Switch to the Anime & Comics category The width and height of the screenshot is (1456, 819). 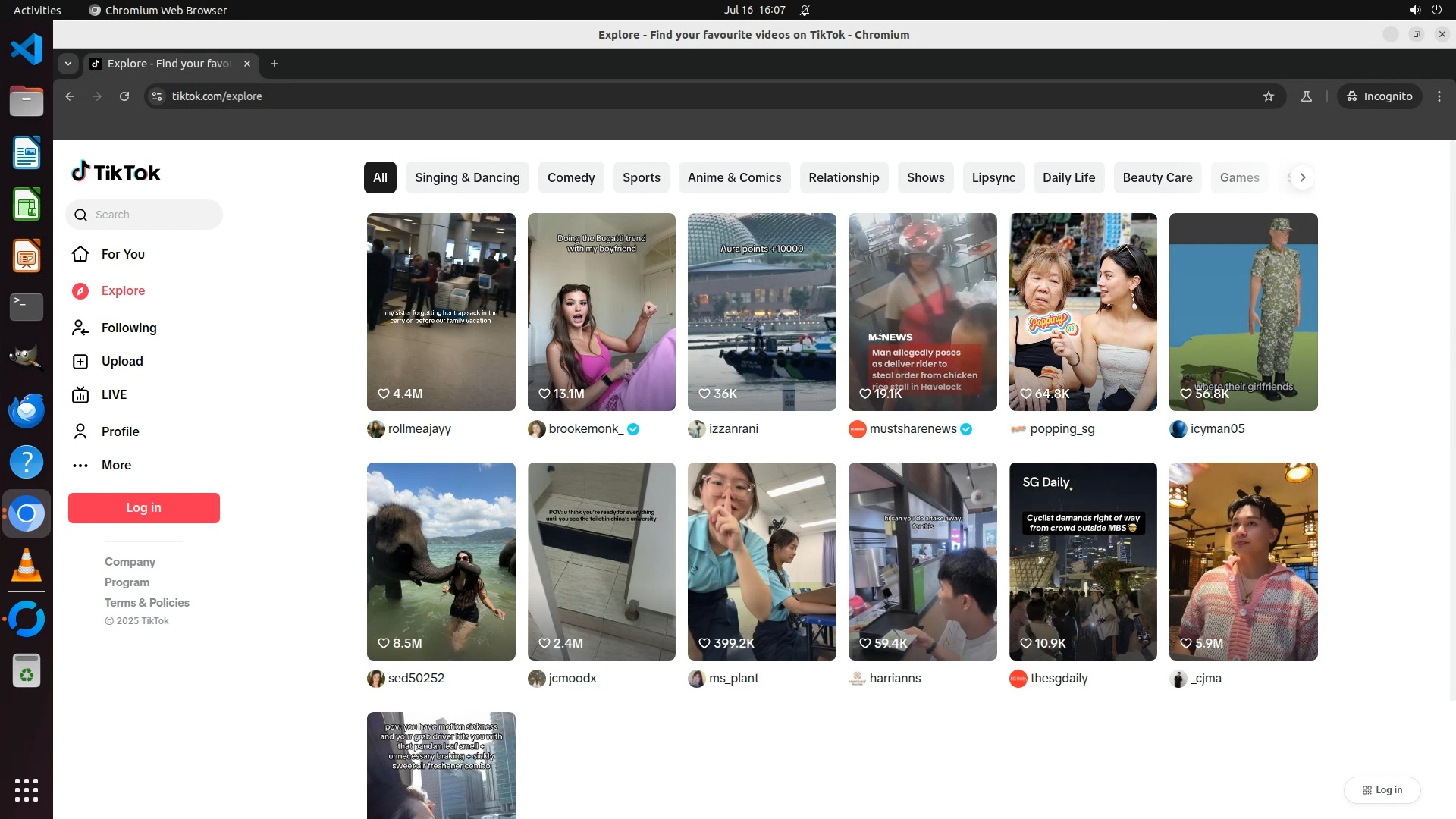tap(734, 177)
